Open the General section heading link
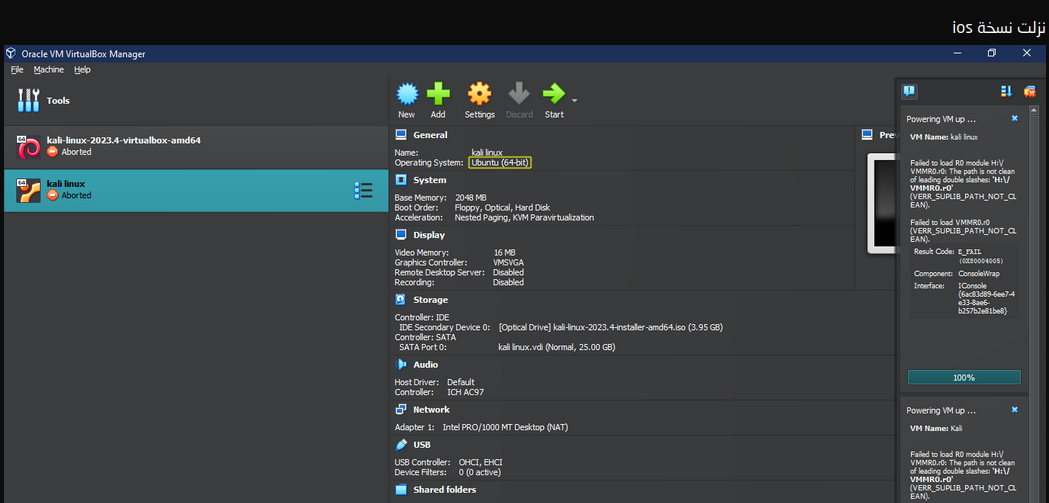The width and height of the screenshot is (1049, 503). tap(430, 135)
